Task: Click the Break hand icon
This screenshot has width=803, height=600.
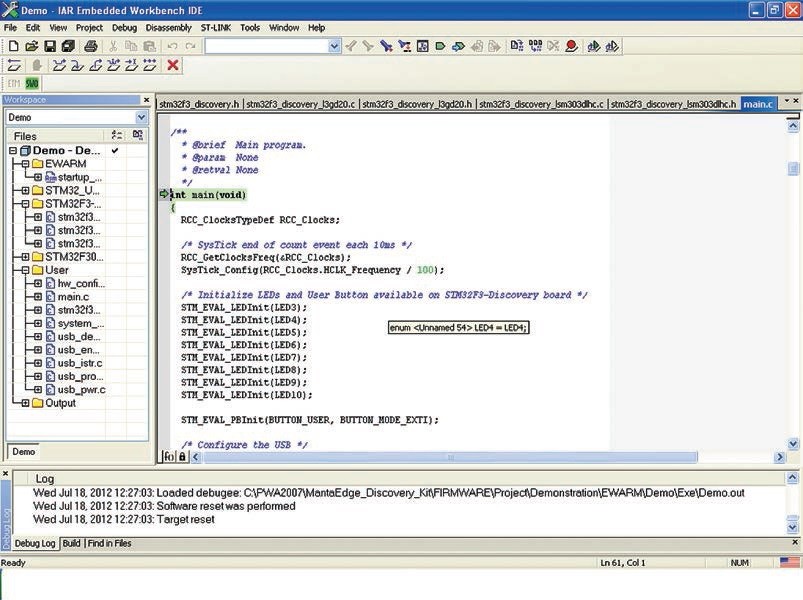Action: (36, 65)
